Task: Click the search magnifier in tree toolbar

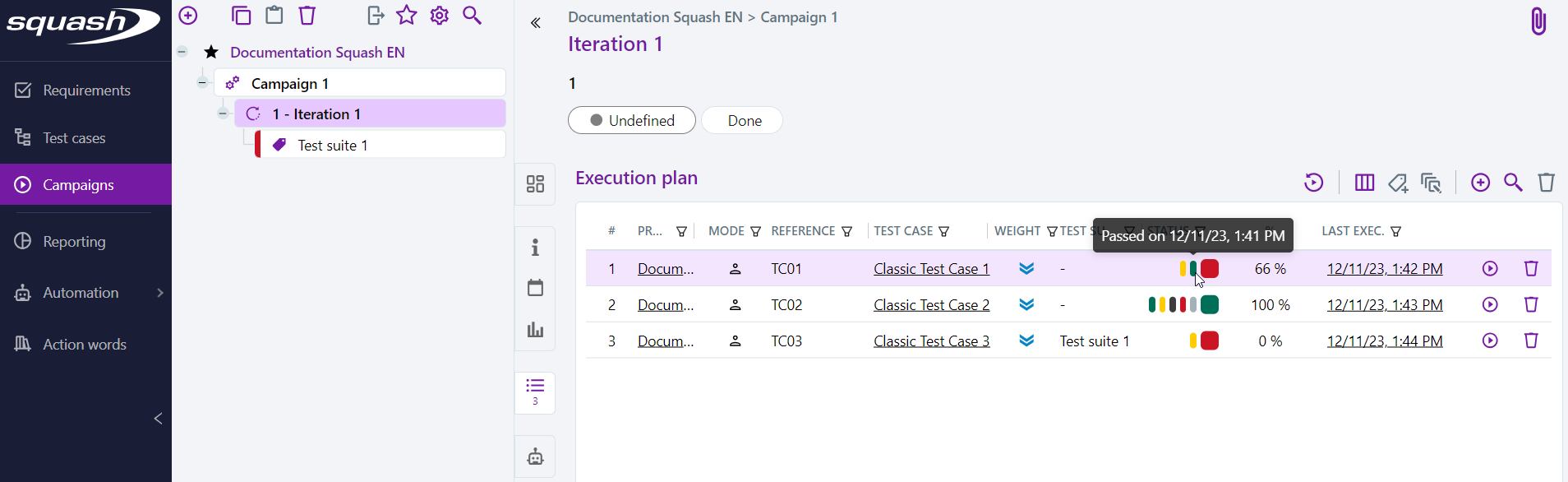Action: click(472, 16)
